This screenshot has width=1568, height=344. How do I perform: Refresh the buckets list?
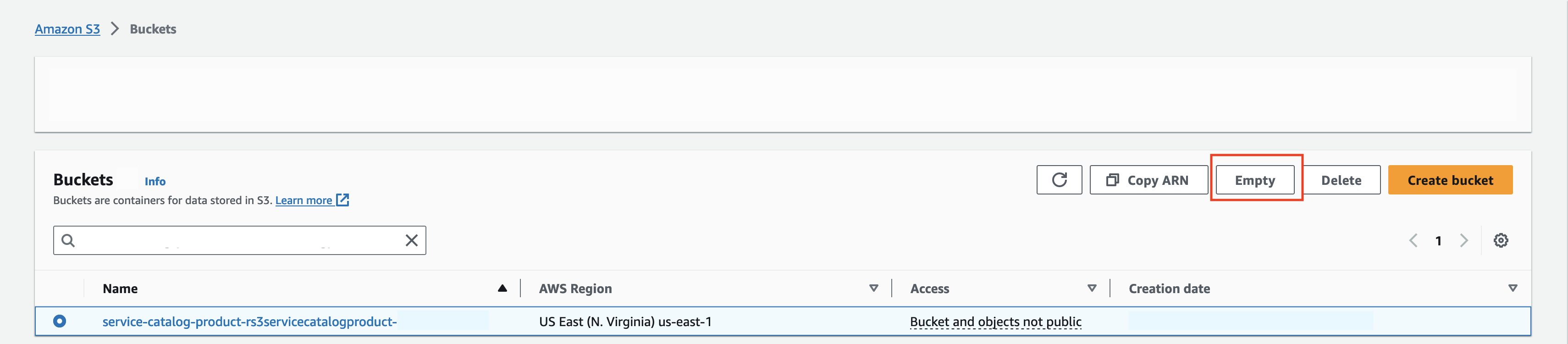[1059, 180]
